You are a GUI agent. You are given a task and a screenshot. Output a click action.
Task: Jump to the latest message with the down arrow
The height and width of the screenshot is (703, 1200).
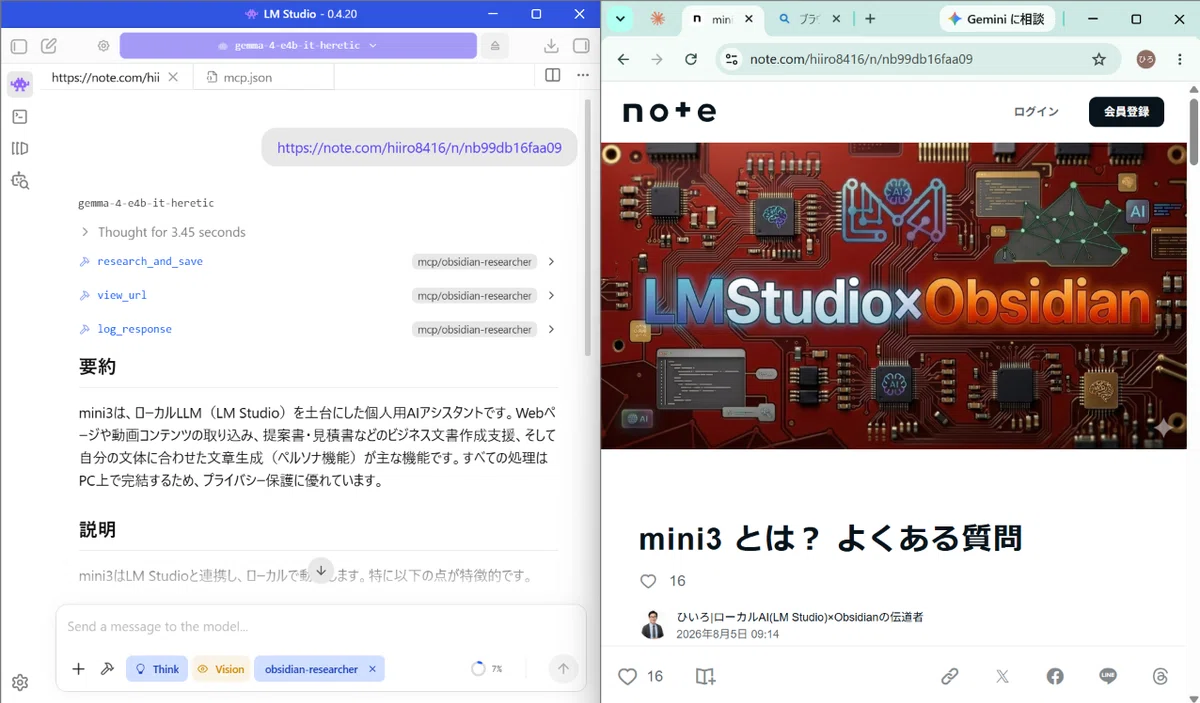tap(321, 571)
